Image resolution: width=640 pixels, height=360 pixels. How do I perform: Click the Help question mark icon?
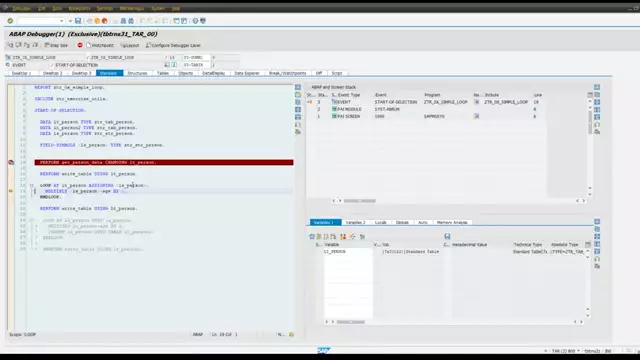pyautogui.click(x=195, y=21)
